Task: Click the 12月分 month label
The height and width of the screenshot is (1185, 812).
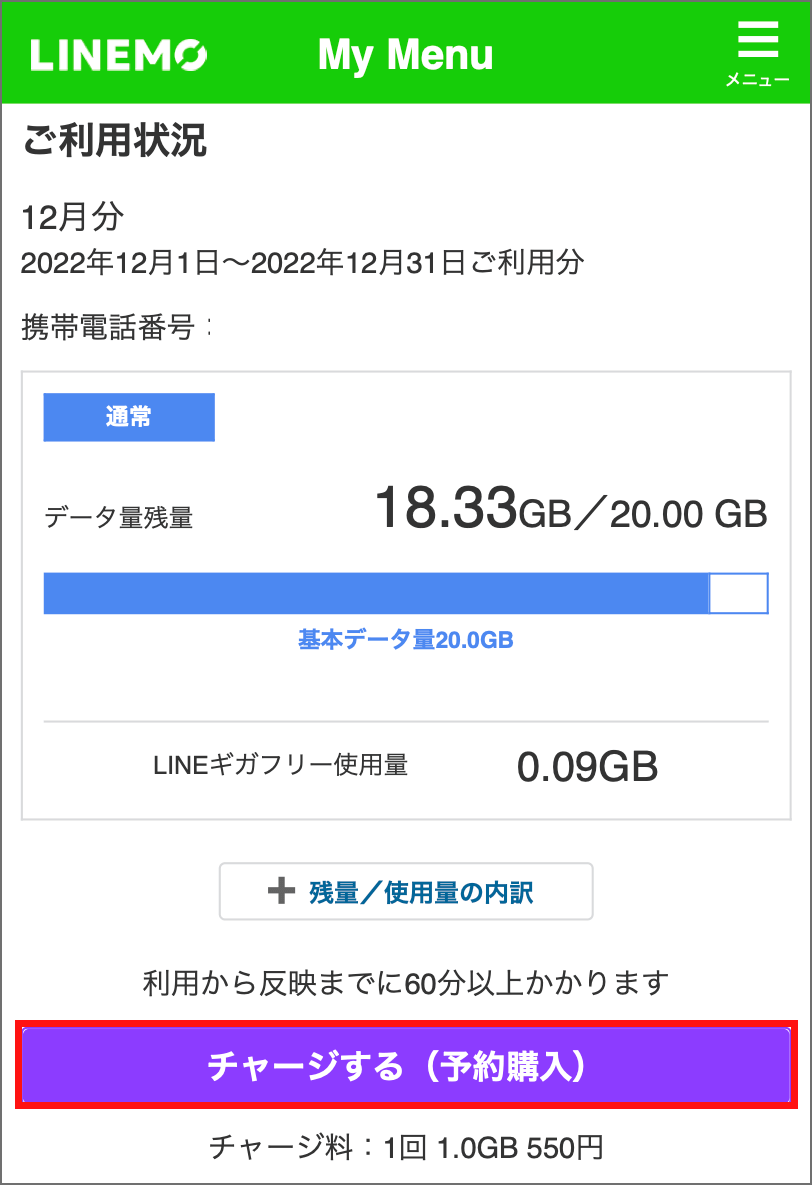Action: tap(73, 218)
